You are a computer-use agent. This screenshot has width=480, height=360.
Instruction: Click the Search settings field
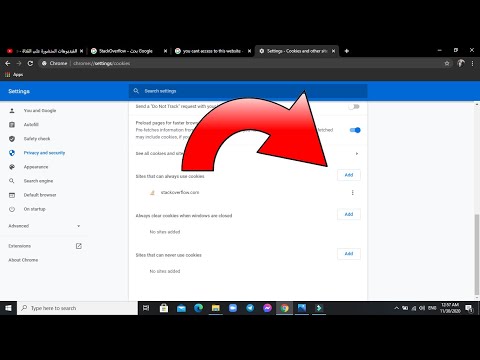click(248, 91)
